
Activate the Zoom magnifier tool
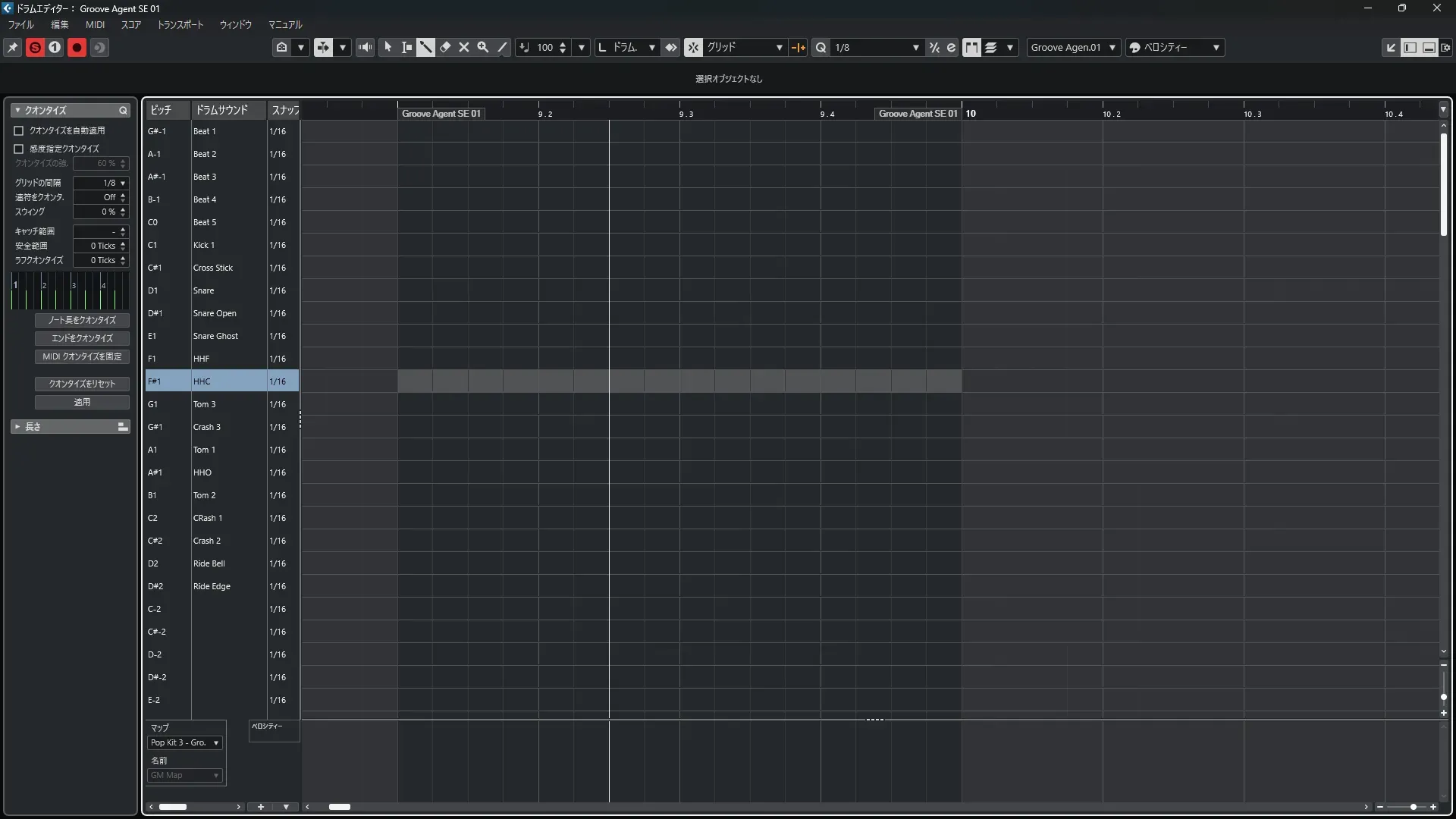click(483, 47)
